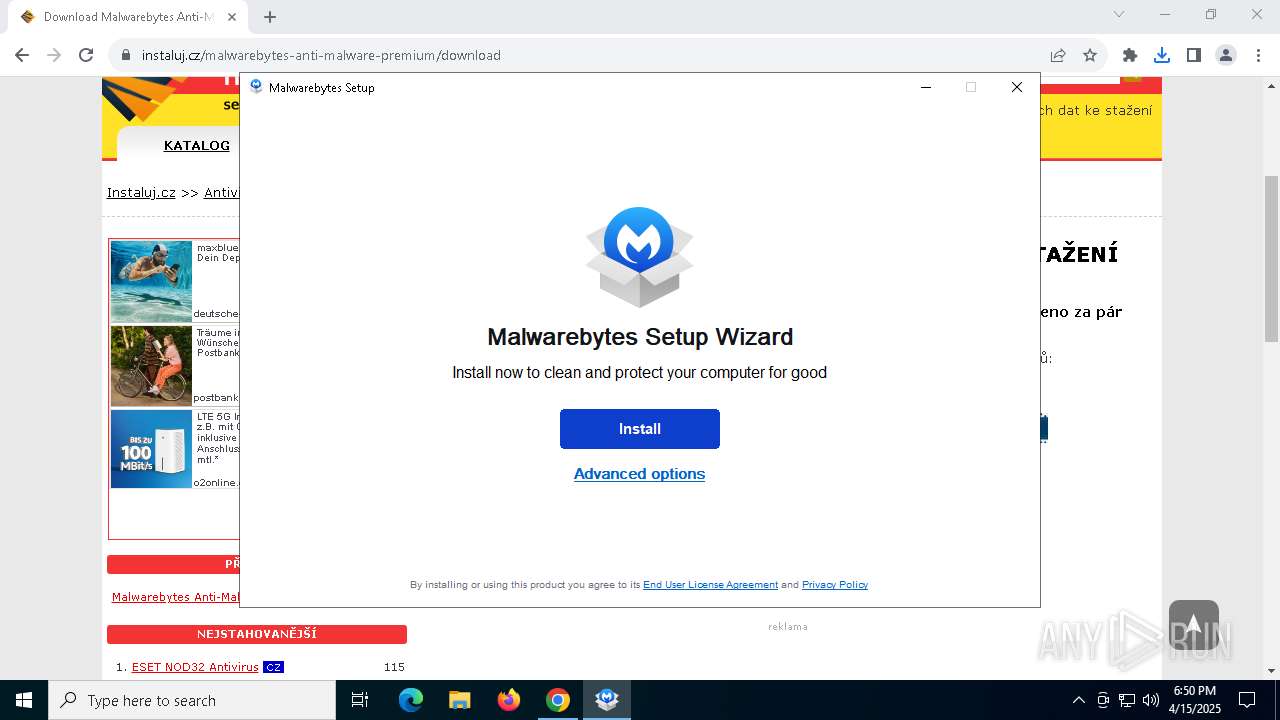Select Malwarebytes Setup taskbar icon
This screenshot has width=1280, height=720.
[607, 700]
